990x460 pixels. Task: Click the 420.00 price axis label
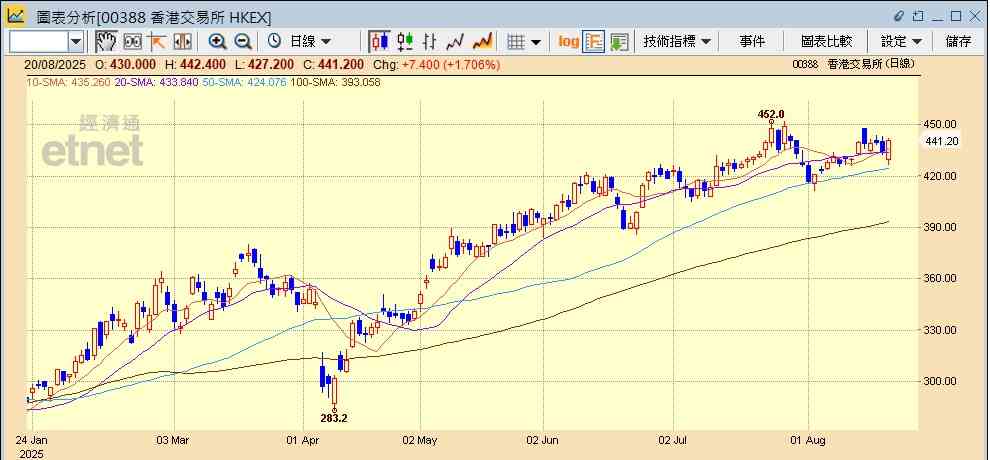point(941,176)
